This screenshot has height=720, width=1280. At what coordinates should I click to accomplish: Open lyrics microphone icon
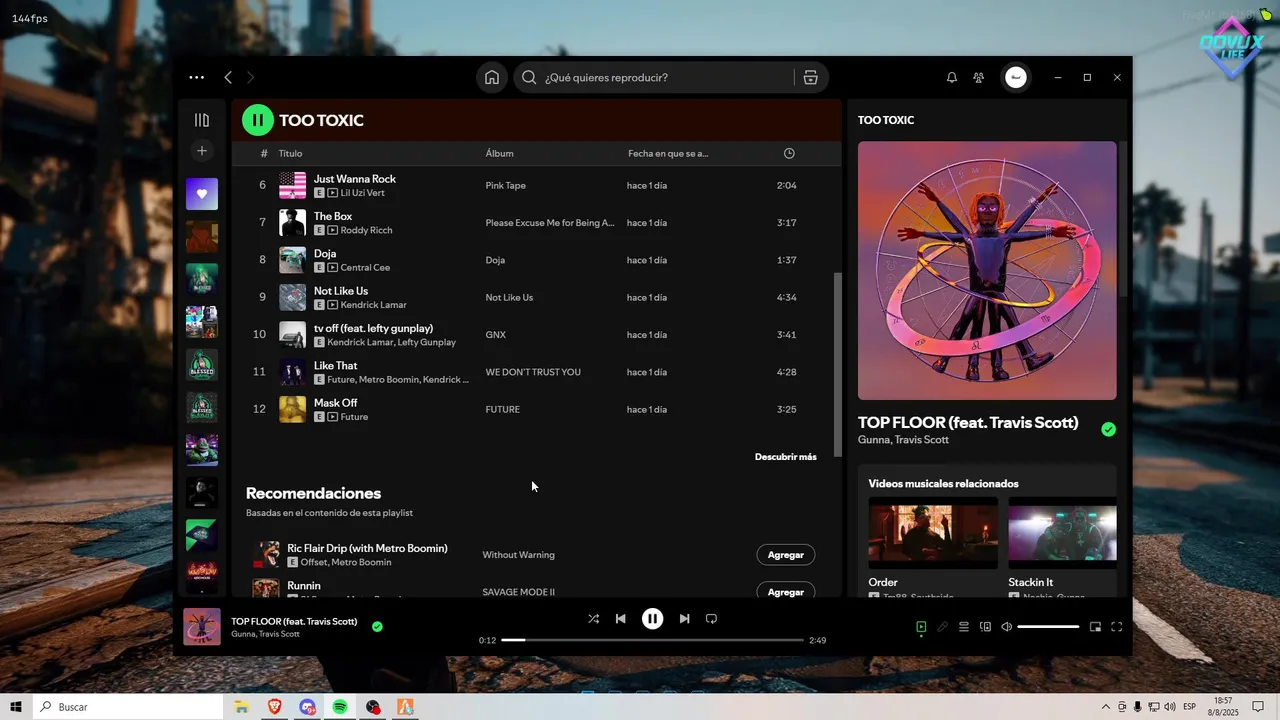pos(942,627)
